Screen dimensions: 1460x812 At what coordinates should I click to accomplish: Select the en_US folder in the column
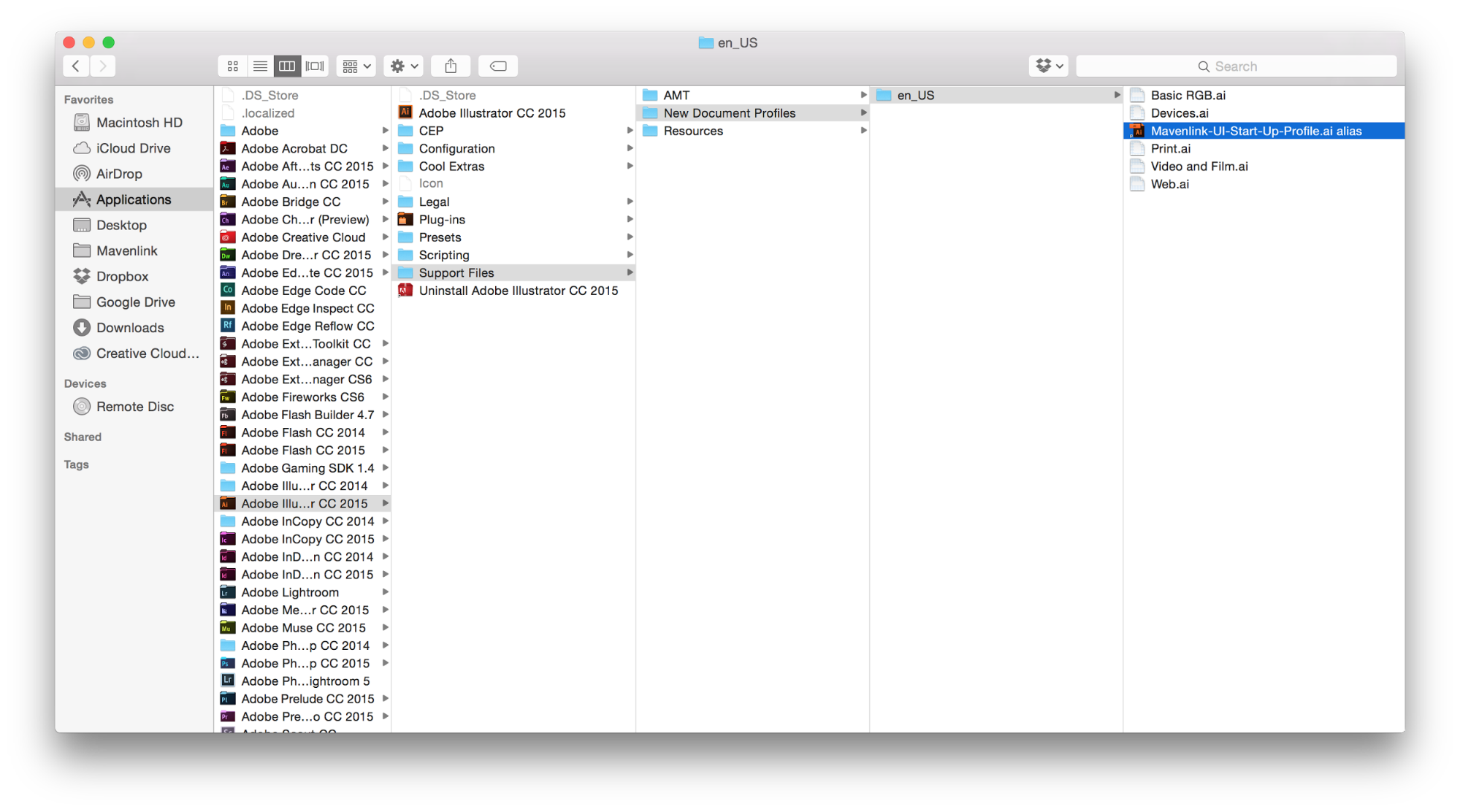tap(997, 95)
